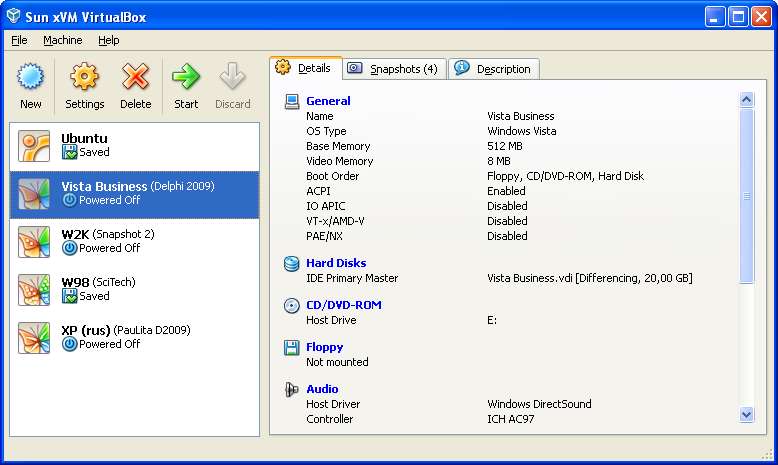This screenshot has width=778, height=465.
Task: Click W98's Saved state icon
Action: (x=69, y=296)
